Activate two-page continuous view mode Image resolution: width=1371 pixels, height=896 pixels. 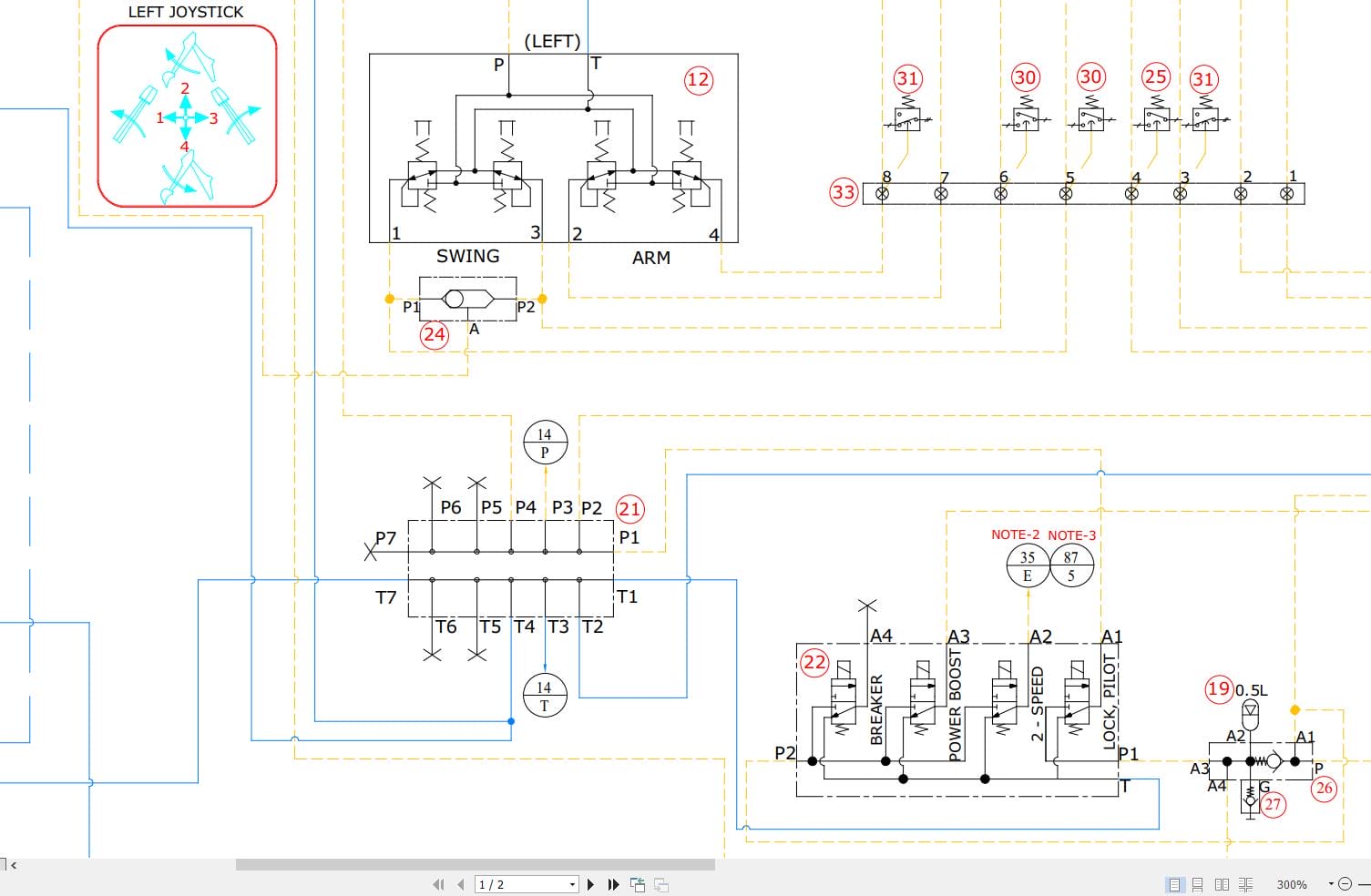[1245, 883]
